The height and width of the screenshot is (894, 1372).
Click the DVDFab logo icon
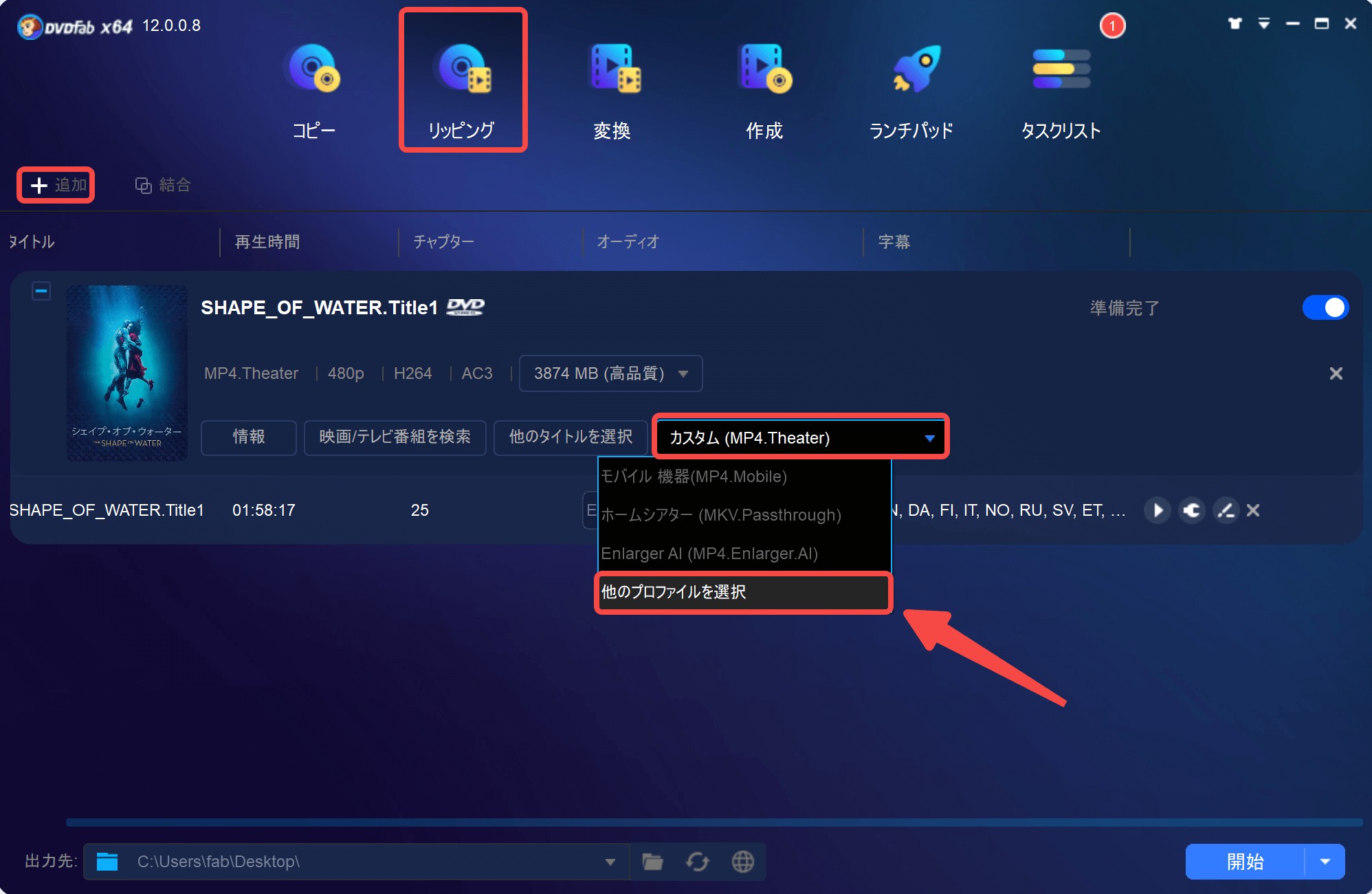coord(30,27)
